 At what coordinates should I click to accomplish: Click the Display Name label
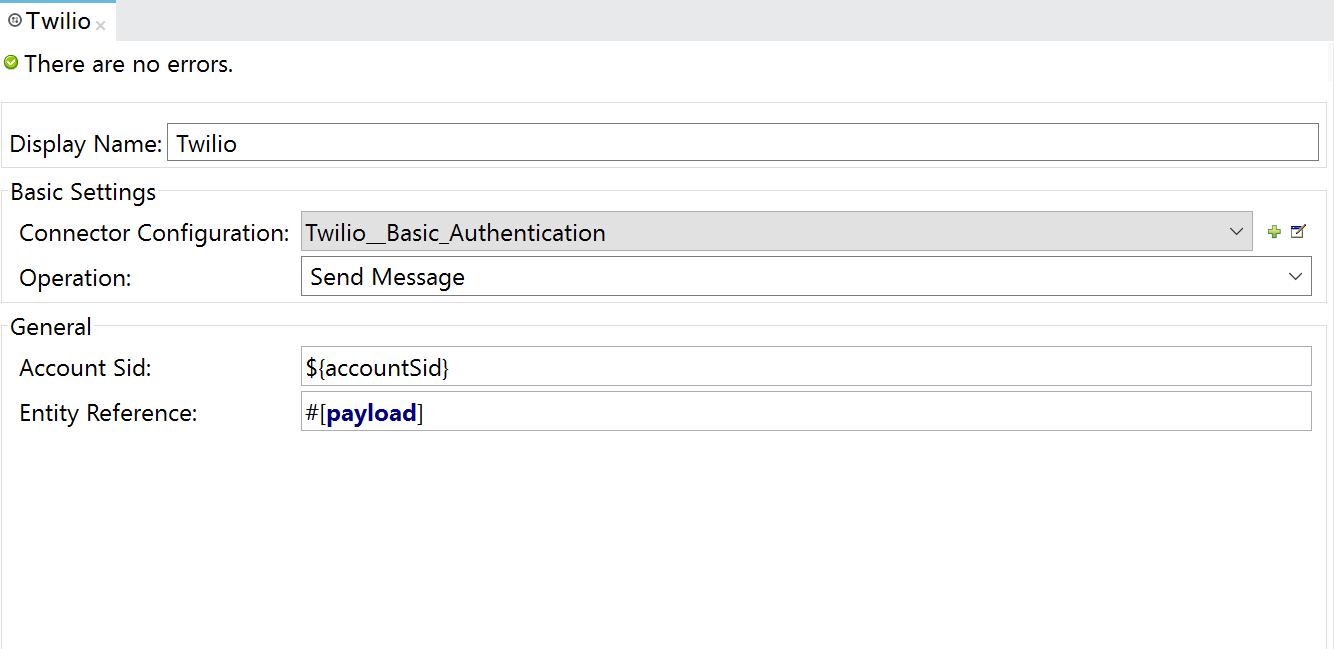point(85,144)
